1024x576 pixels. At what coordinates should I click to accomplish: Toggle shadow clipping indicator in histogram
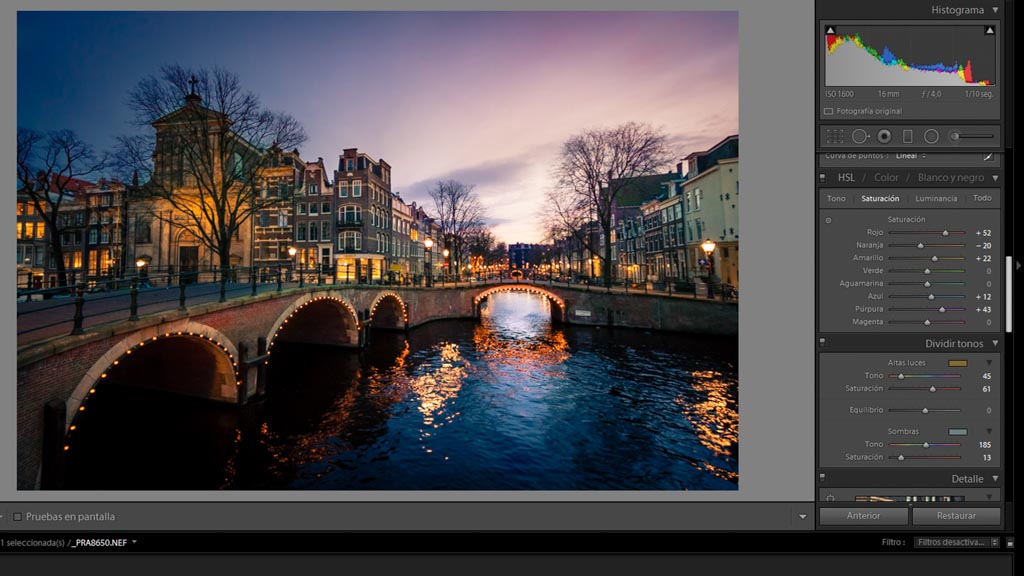(x=830, y=31)
